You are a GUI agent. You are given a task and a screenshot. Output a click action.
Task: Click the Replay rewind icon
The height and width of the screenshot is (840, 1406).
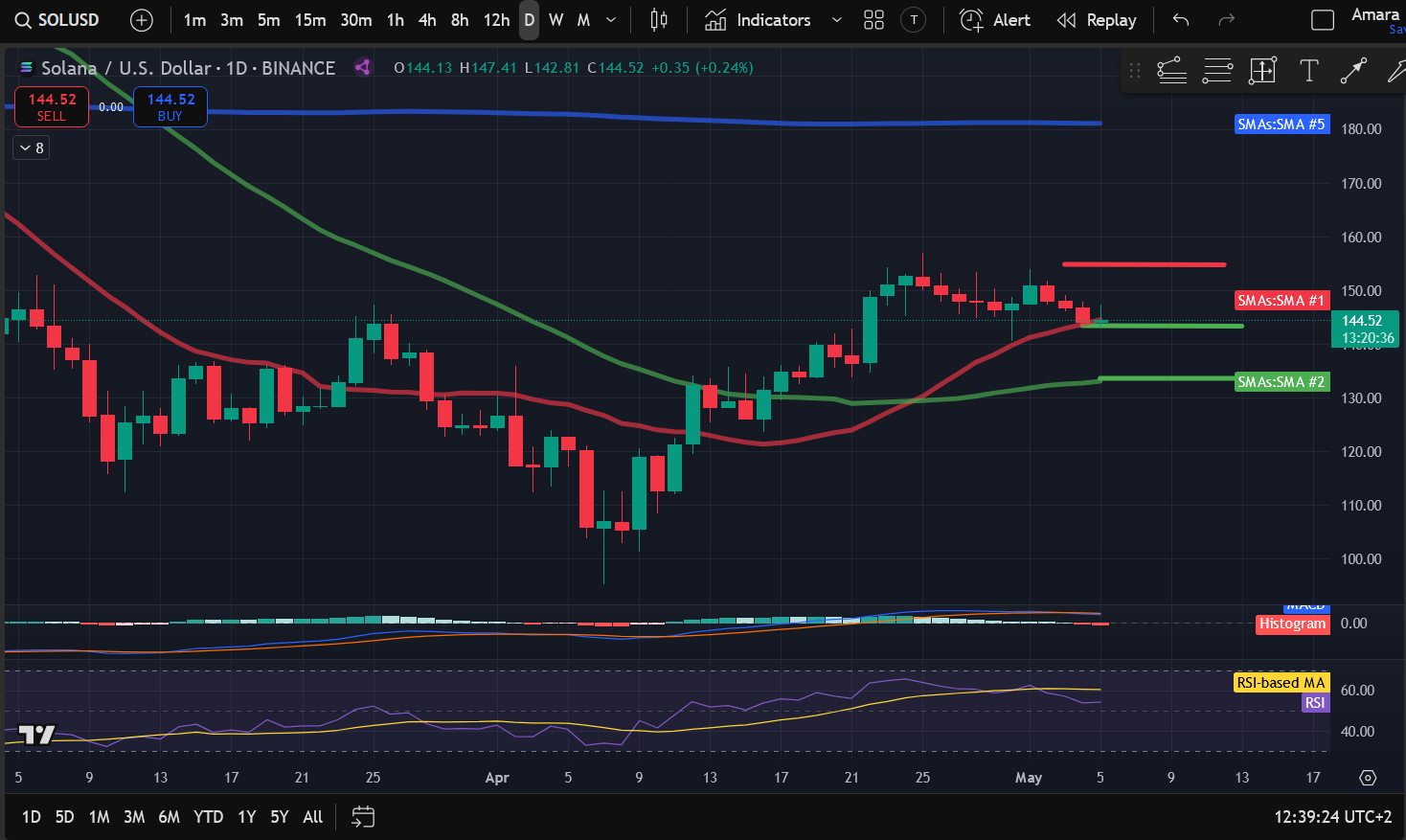pyautogui.click(x=1066, y=20)
